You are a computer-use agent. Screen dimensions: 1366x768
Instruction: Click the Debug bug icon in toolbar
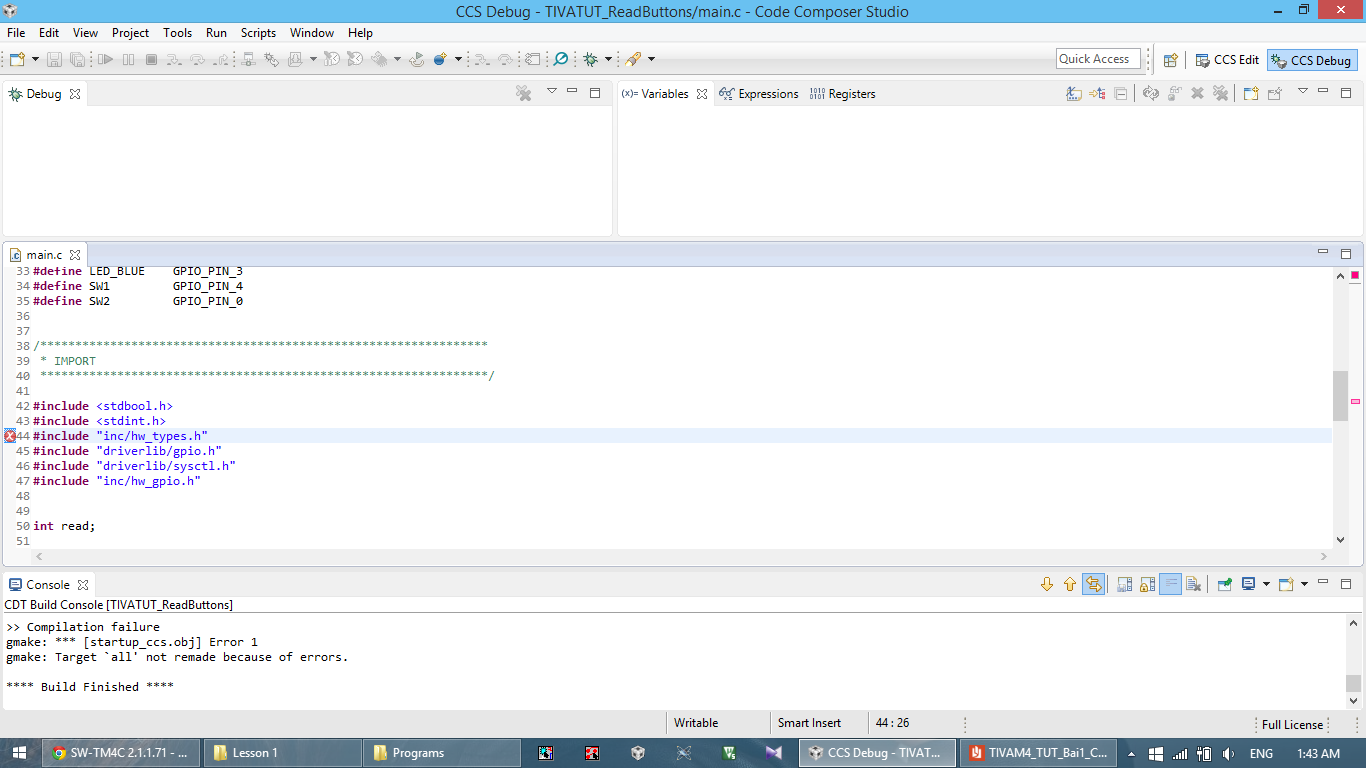[x=590, y=59]
